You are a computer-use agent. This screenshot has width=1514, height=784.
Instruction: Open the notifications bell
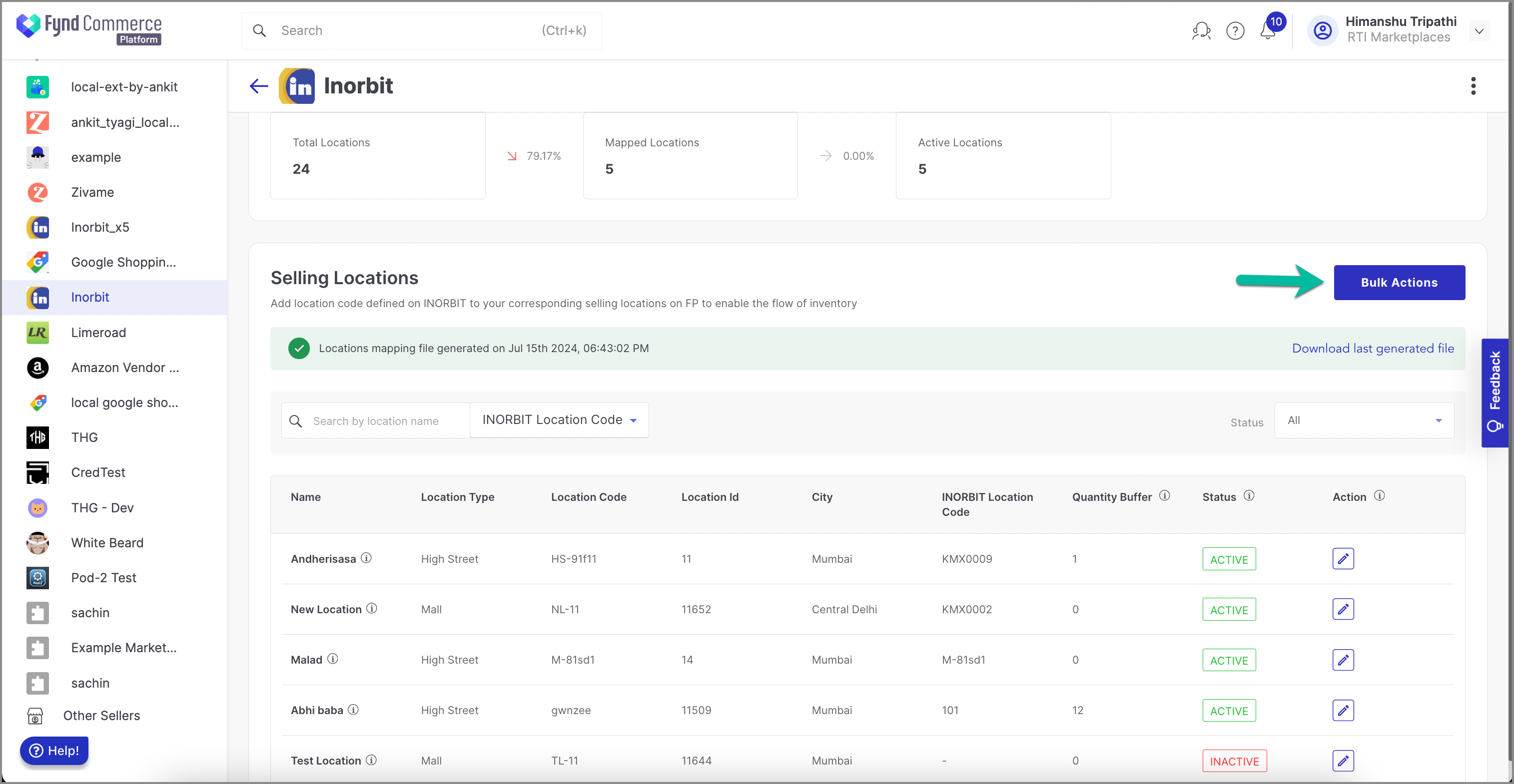pos(1268,30)
